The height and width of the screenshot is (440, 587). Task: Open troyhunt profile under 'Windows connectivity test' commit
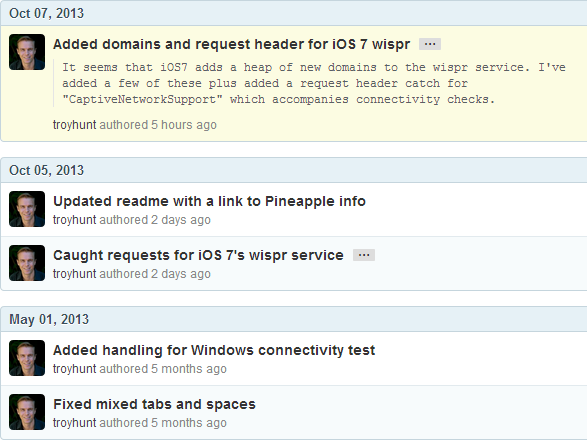(x=74, y=369)
